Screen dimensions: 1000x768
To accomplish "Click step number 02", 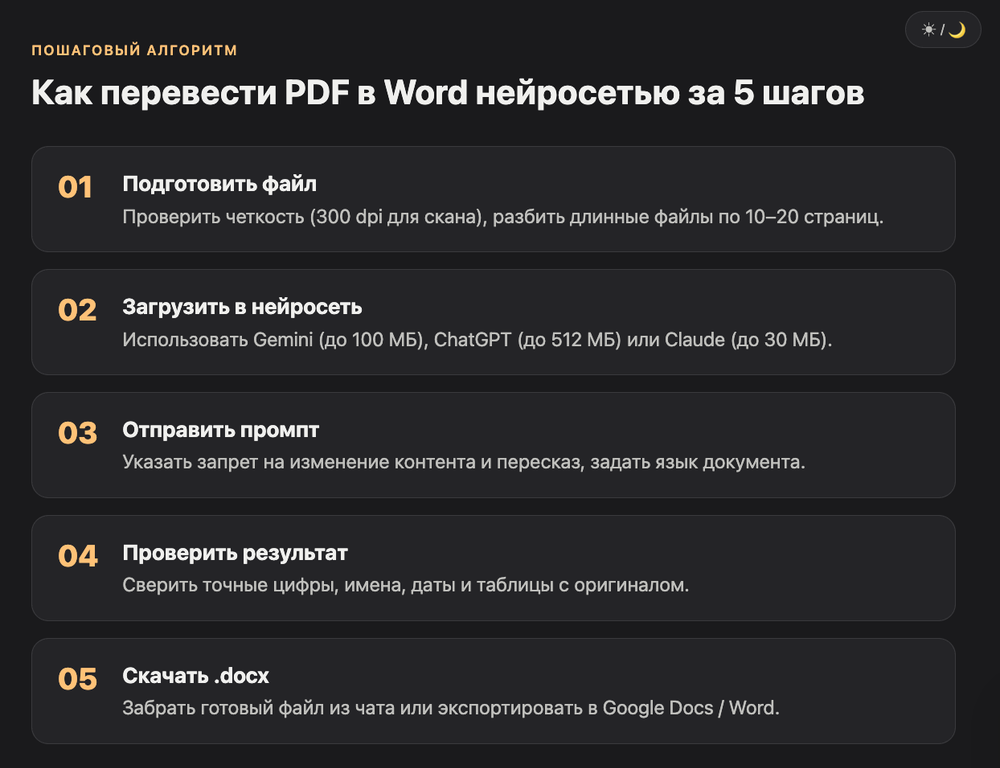I will pyautogui.click(x=77, y=310).
